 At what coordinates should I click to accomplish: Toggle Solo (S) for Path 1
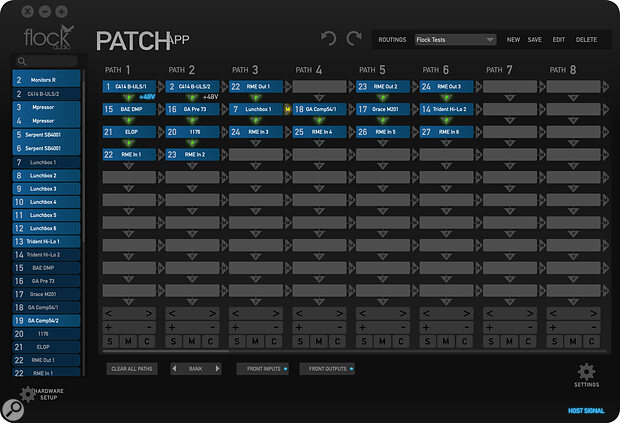[x=110, y=342]
